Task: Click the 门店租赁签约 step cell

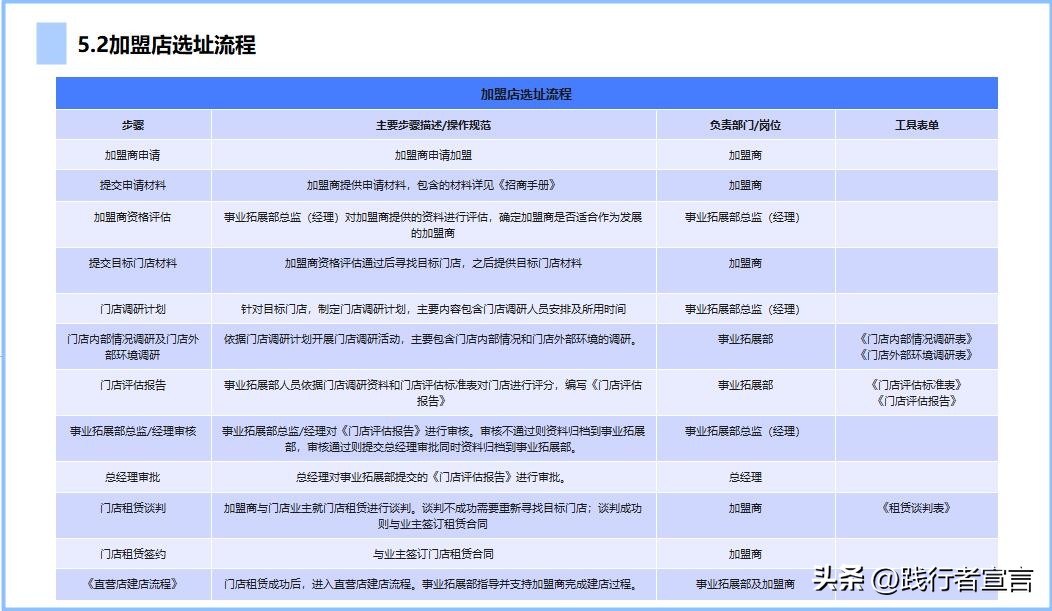Action: 134,552
